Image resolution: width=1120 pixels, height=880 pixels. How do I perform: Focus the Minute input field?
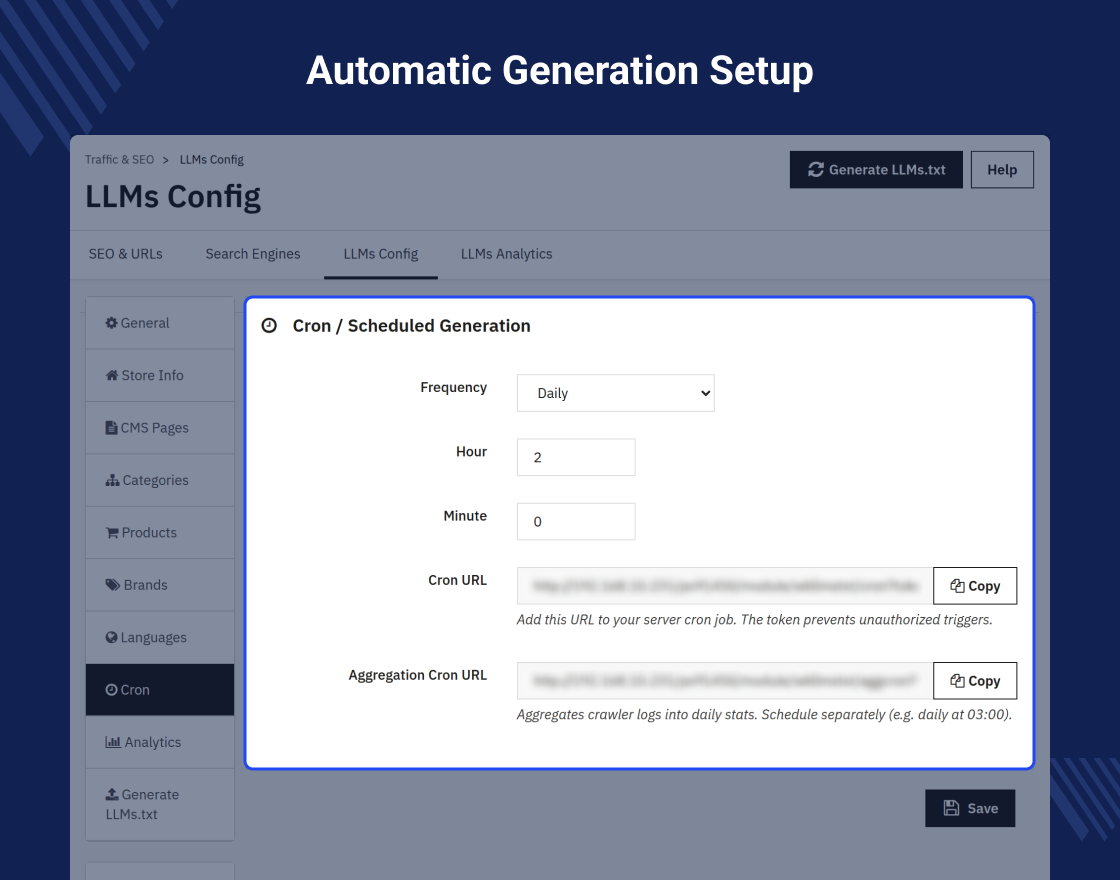point(576,521)
